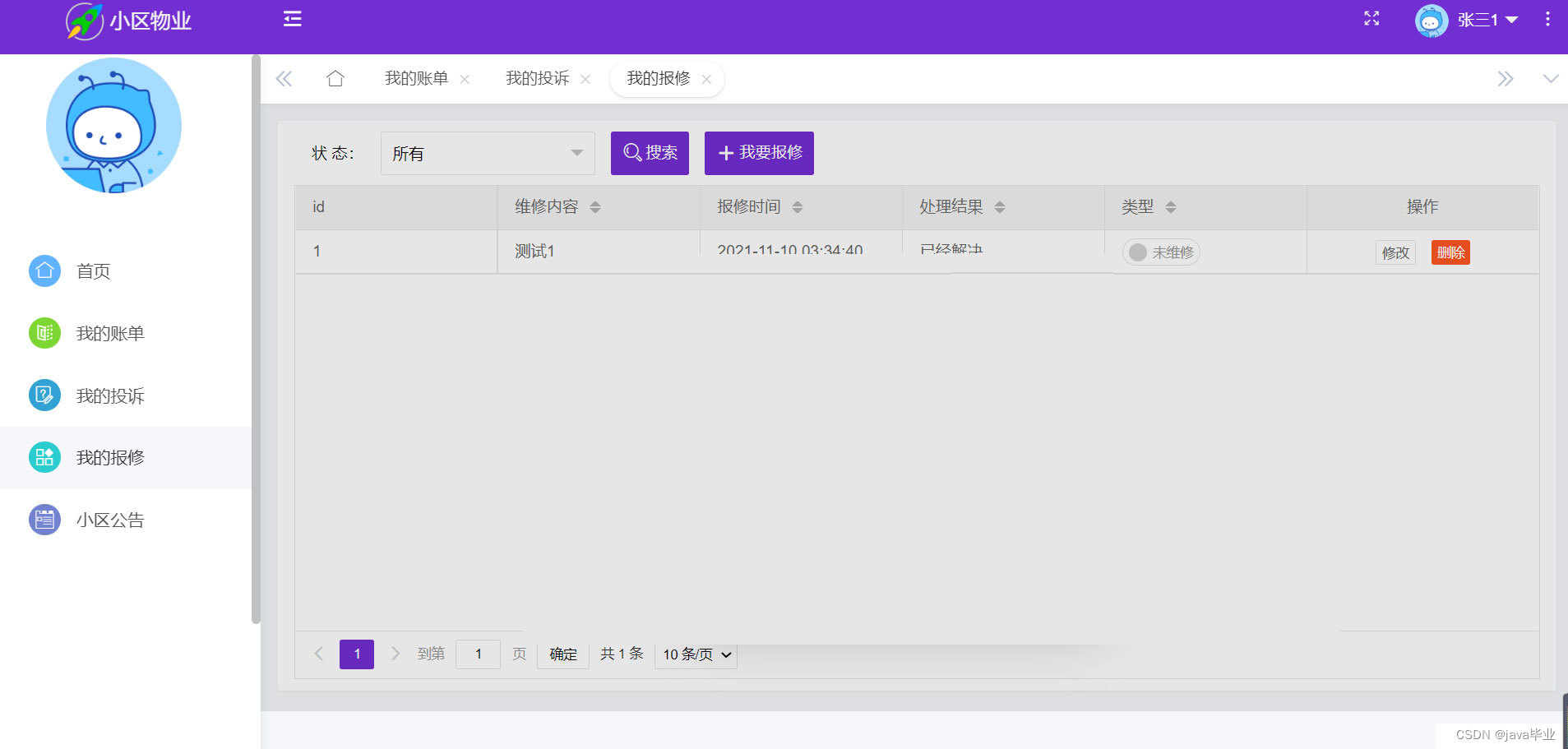This screenshot has width=1568, height=749.
Task: Sort by 类型 column arrows
Action: pos(1171,207)
